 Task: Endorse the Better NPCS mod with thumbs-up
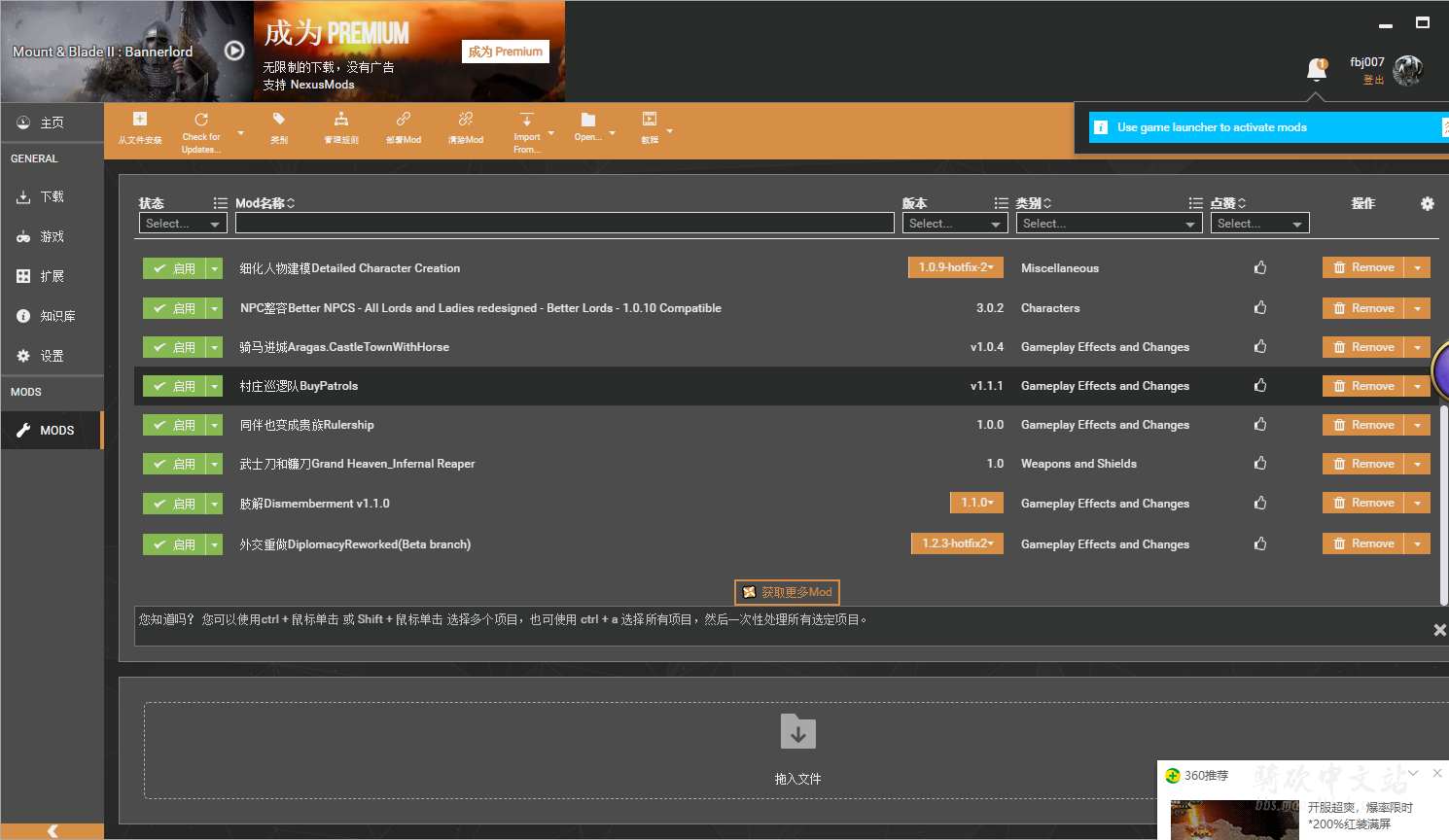pyautogui.click(x=1260, y=307)
